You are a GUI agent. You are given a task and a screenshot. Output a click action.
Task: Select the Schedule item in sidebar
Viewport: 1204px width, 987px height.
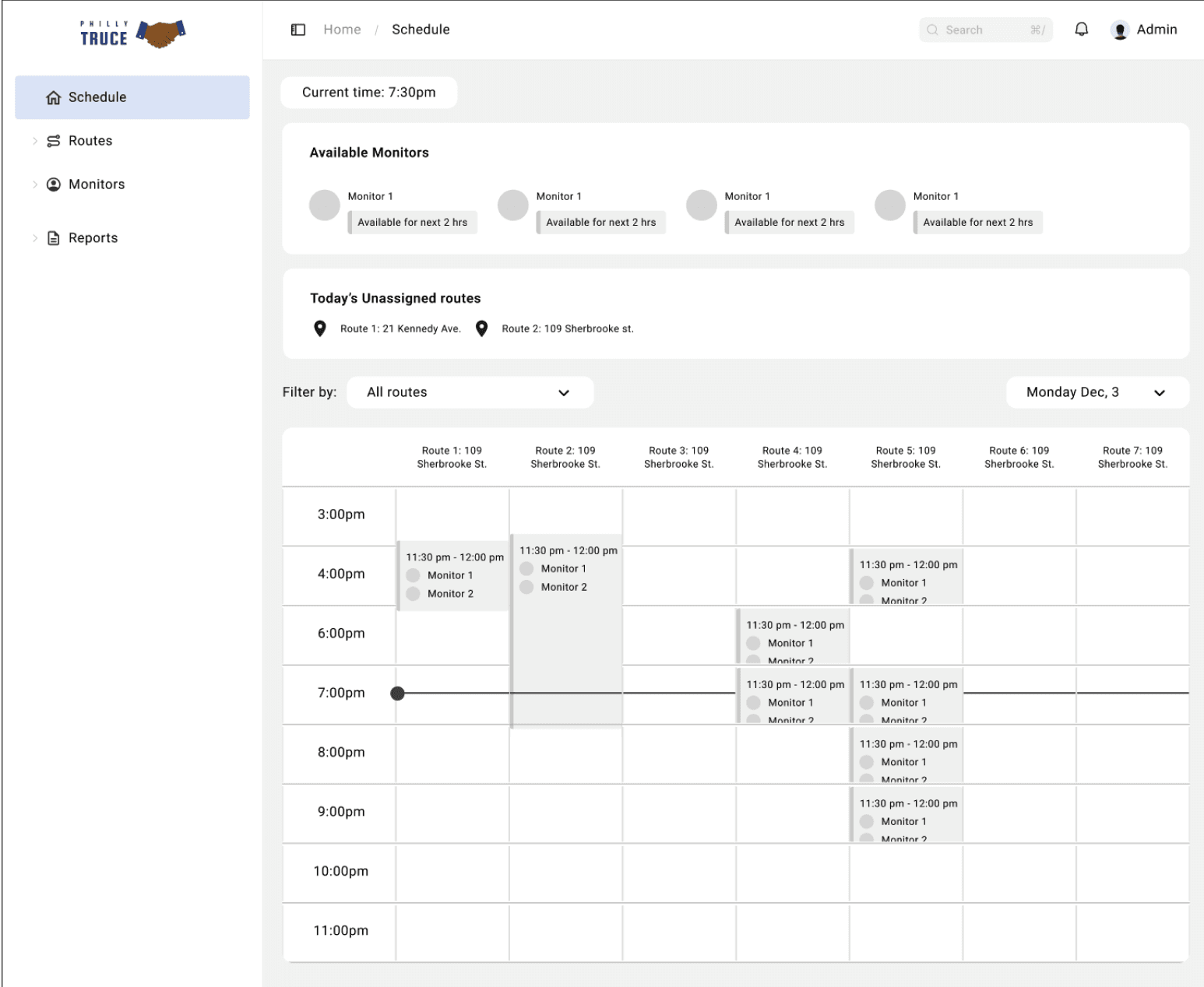[132, 97]
